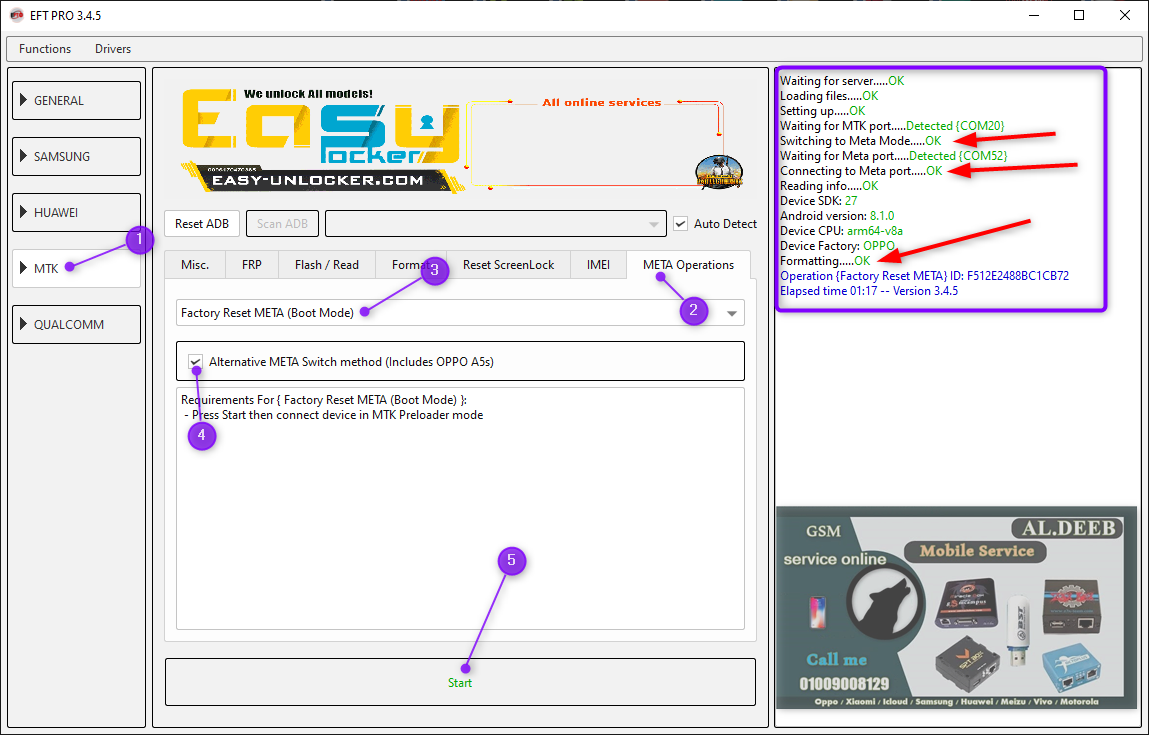The image size is (1149, 735).
Task: Toggle the Auto Detect checkbox
Action: tap(681, 224)
